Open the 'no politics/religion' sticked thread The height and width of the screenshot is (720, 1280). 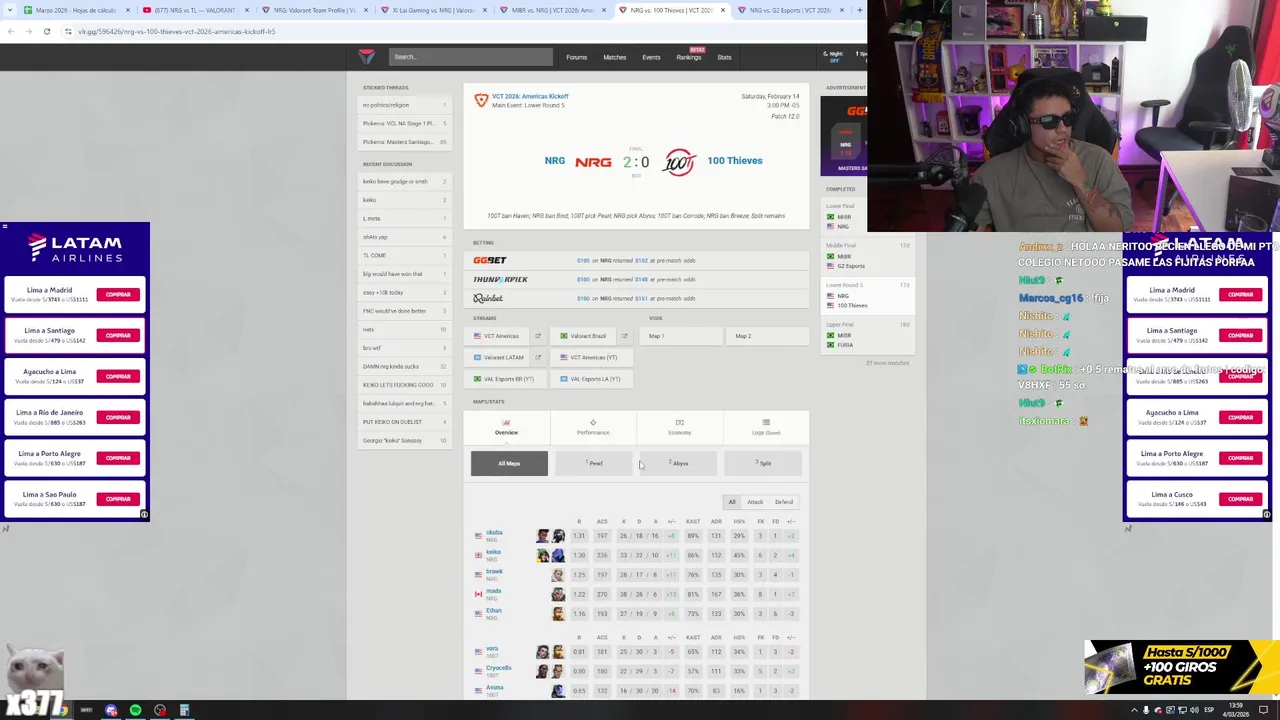pyautogui.click(x=404, y=105)
